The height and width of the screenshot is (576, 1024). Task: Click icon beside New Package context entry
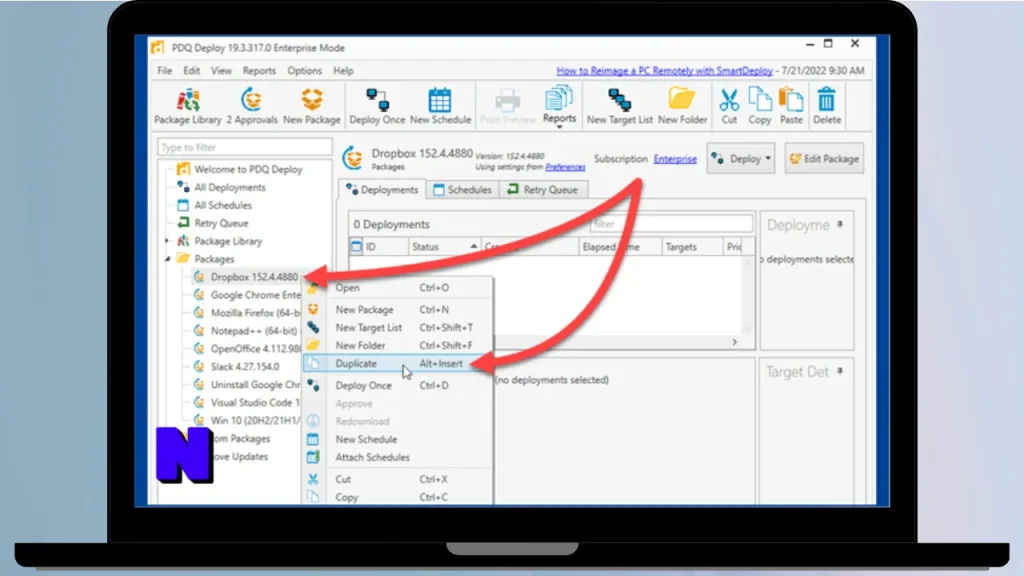tap(313, 310)
